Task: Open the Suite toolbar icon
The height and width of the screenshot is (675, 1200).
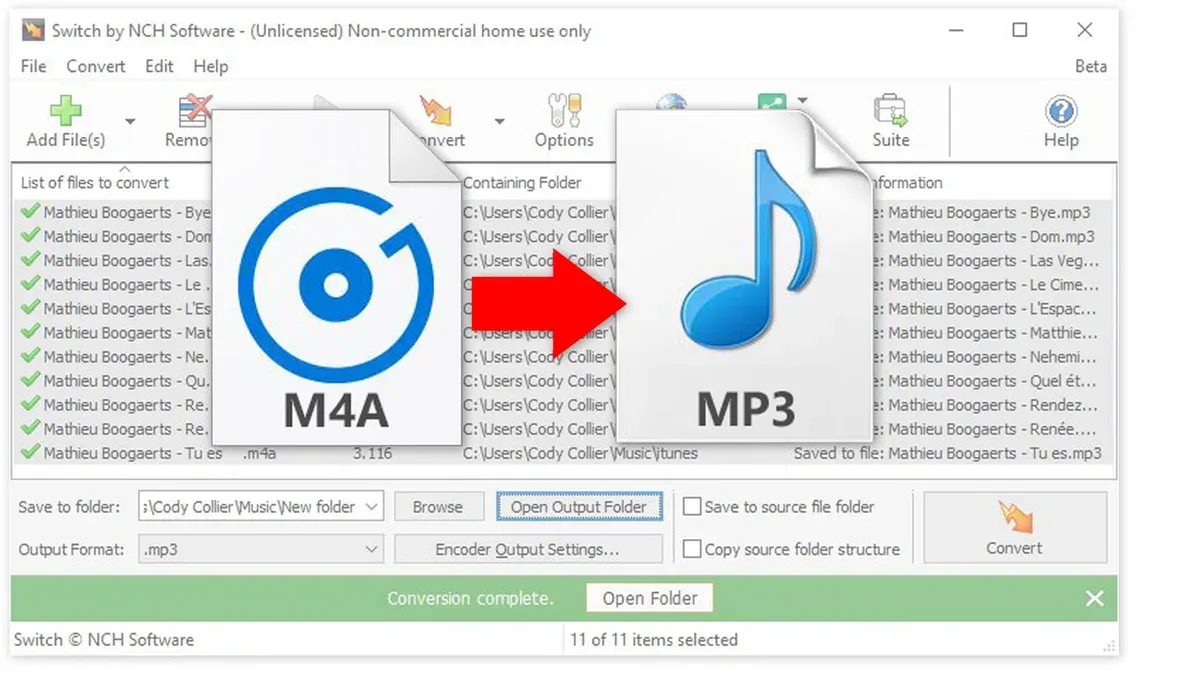Action: click(890, 110)
